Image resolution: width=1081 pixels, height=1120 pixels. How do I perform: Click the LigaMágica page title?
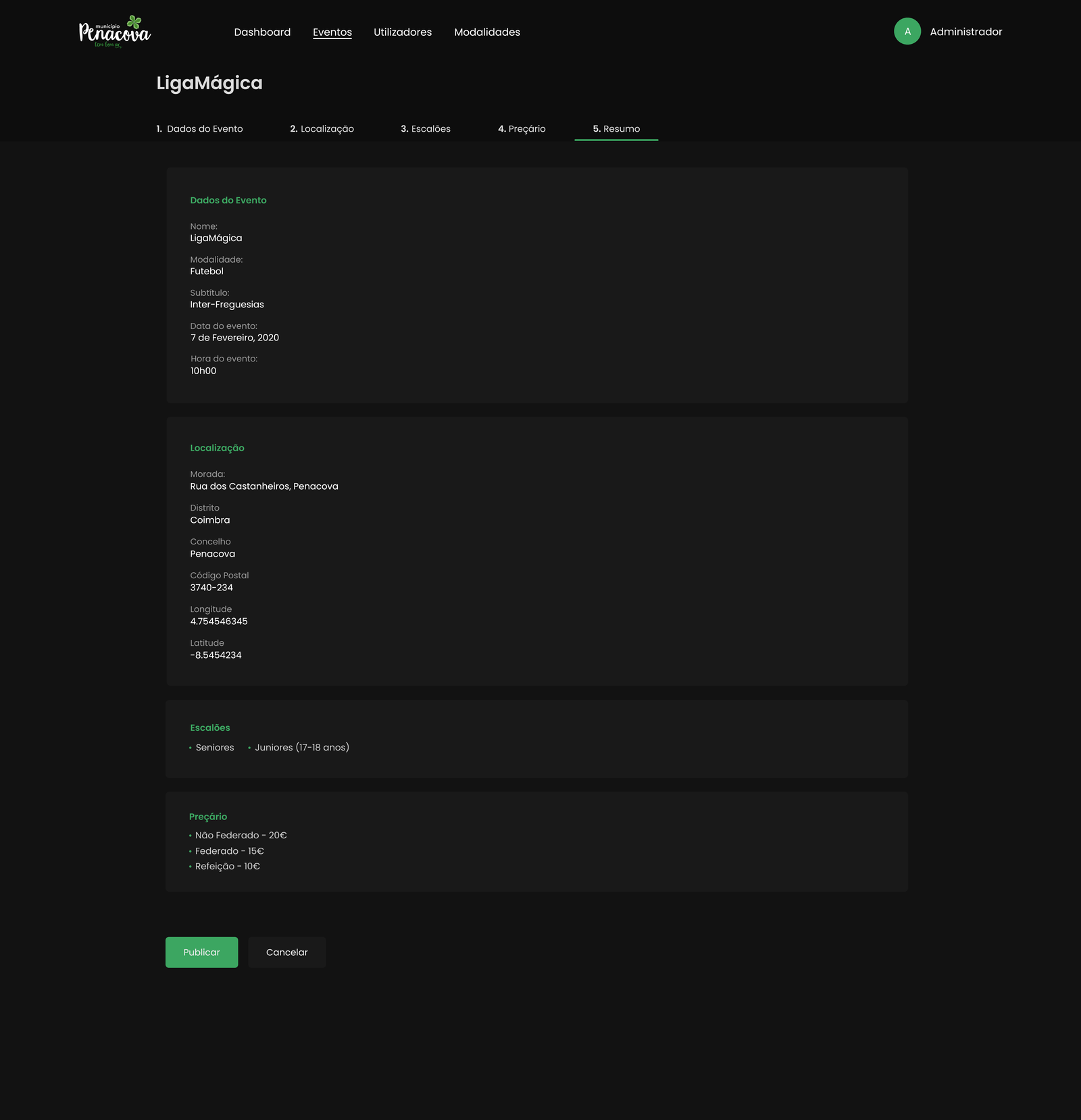[209, 83]
